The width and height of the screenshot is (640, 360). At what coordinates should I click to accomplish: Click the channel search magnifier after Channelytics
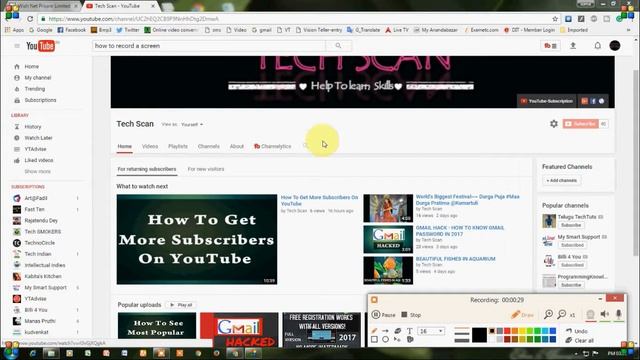point(305,146)
